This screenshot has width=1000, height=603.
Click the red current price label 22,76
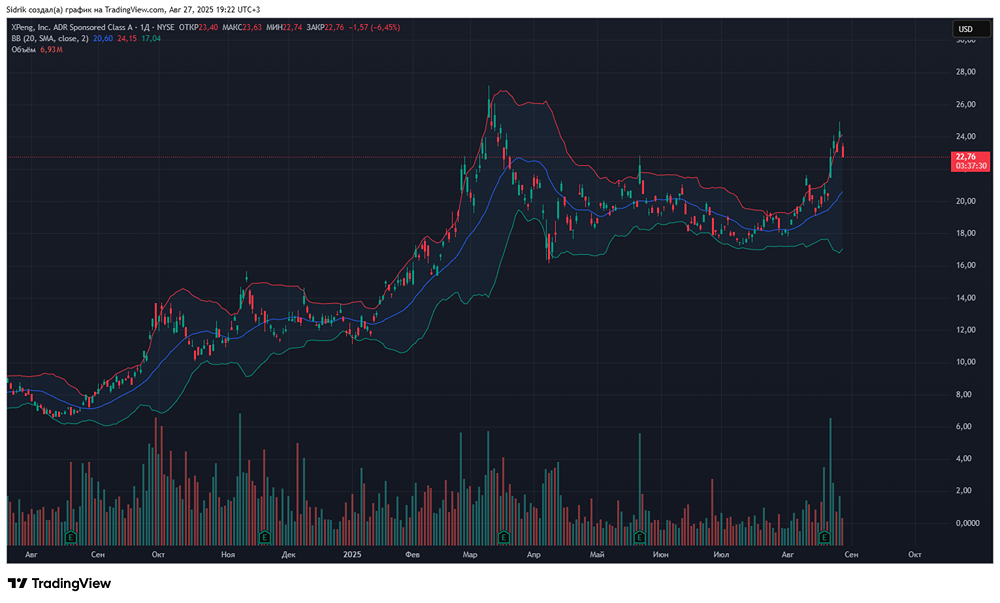point(966,157)
